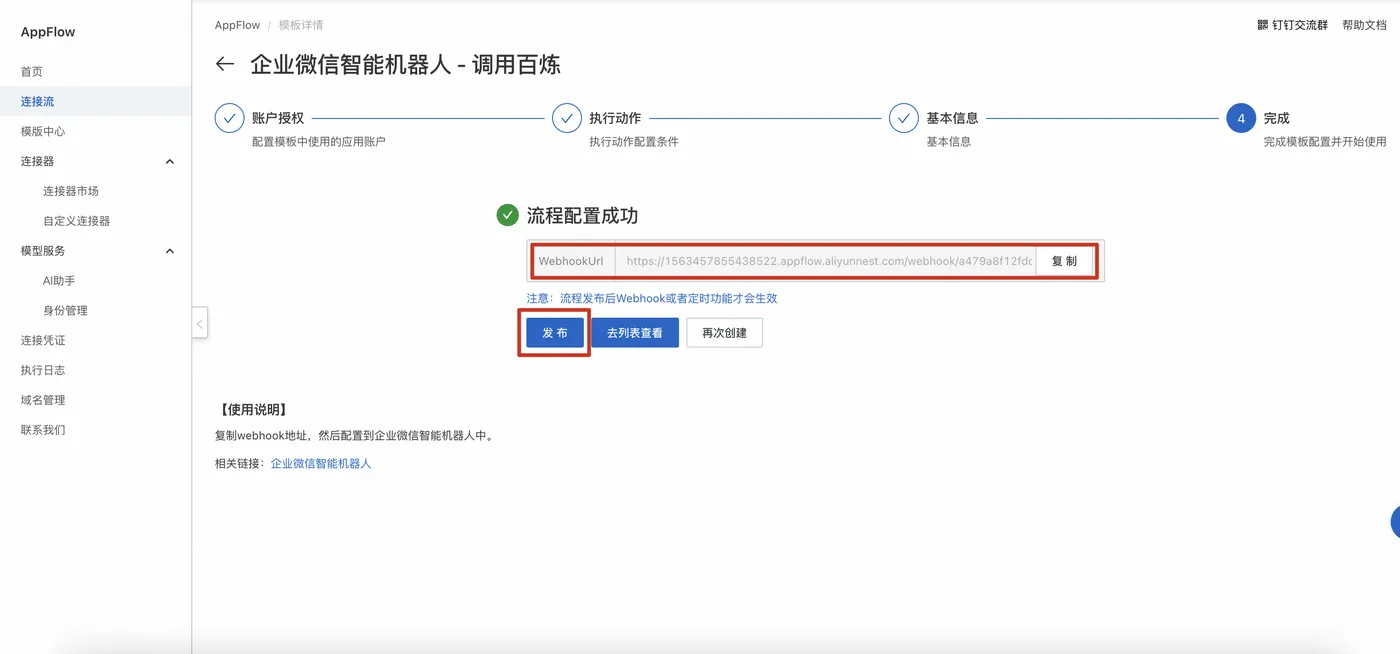The width and height of the screenshot is (1400, 654).
Task: Click the step 4 完成 circle
Action: tap(1241, 118)
